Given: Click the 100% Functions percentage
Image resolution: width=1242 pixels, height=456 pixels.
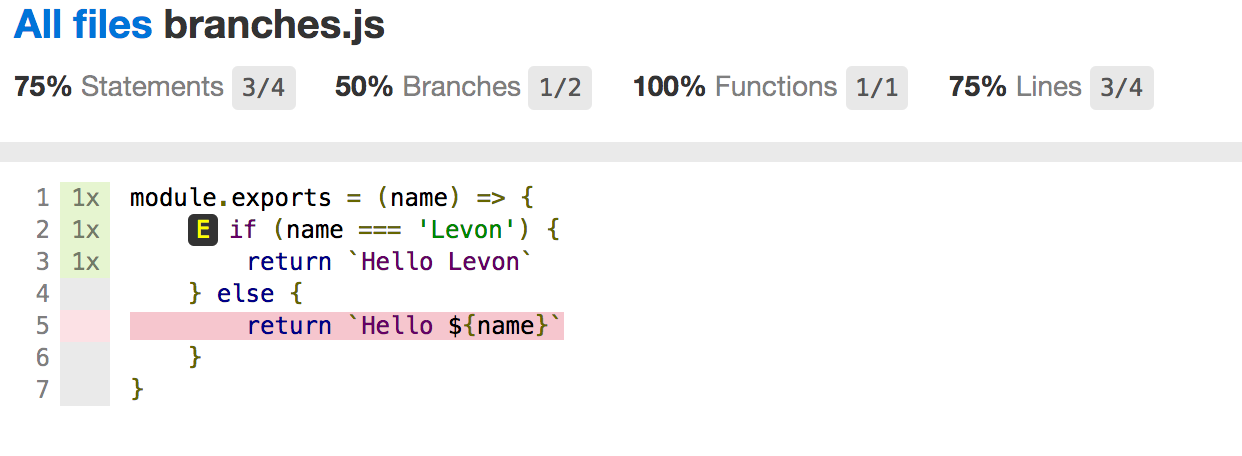Looking at the screenshot, I should coord(670,87).
